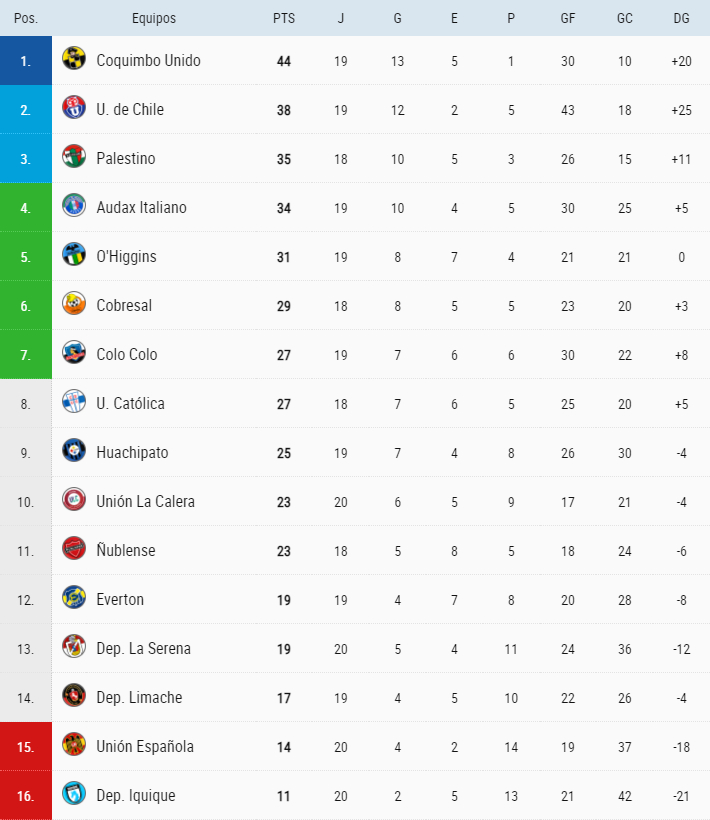Open the U. Católica team link
Viewport: 710px width, 820px height.
[x=130, y=403]
